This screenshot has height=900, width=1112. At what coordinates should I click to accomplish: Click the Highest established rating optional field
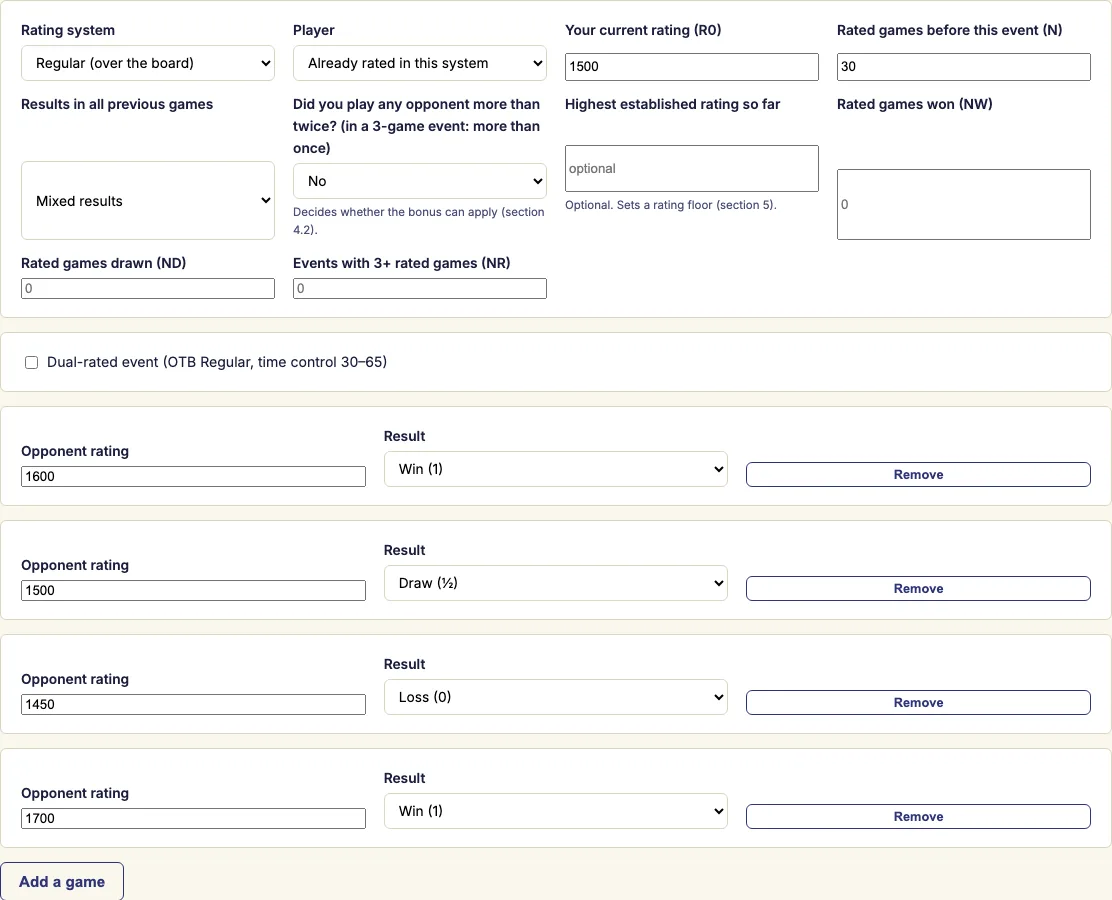tap(691, 168)
